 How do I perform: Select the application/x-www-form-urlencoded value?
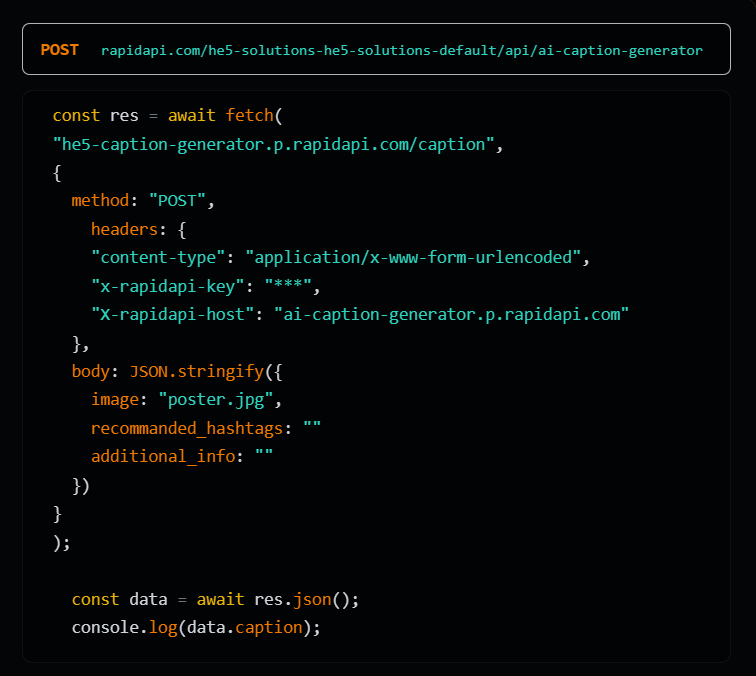coord(413,257)
